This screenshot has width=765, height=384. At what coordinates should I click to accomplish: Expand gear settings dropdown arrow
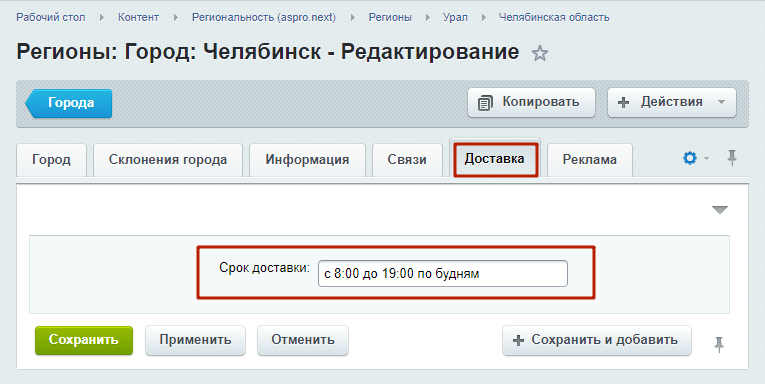[x=706, y=159]
